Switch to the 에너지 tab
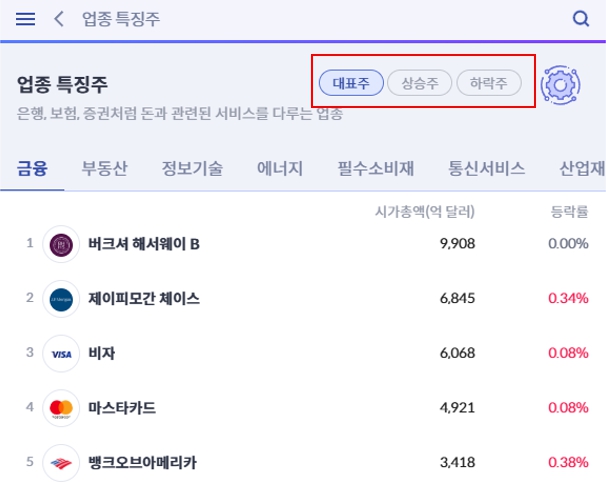This screenshot has height=483, width=606. 280,168
